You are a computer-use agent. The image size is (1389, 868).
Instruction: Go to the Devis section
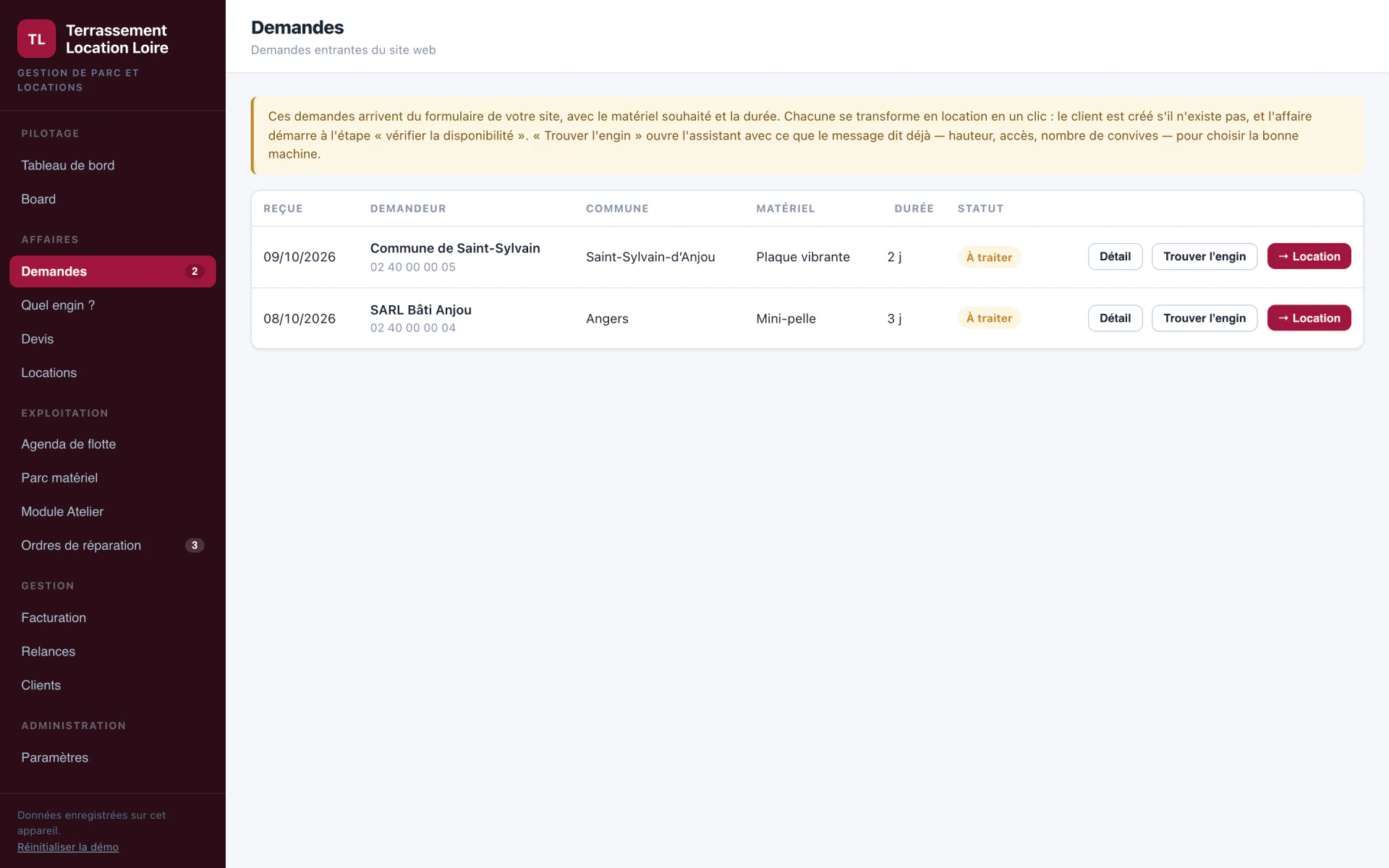click(x=113, y=339)
